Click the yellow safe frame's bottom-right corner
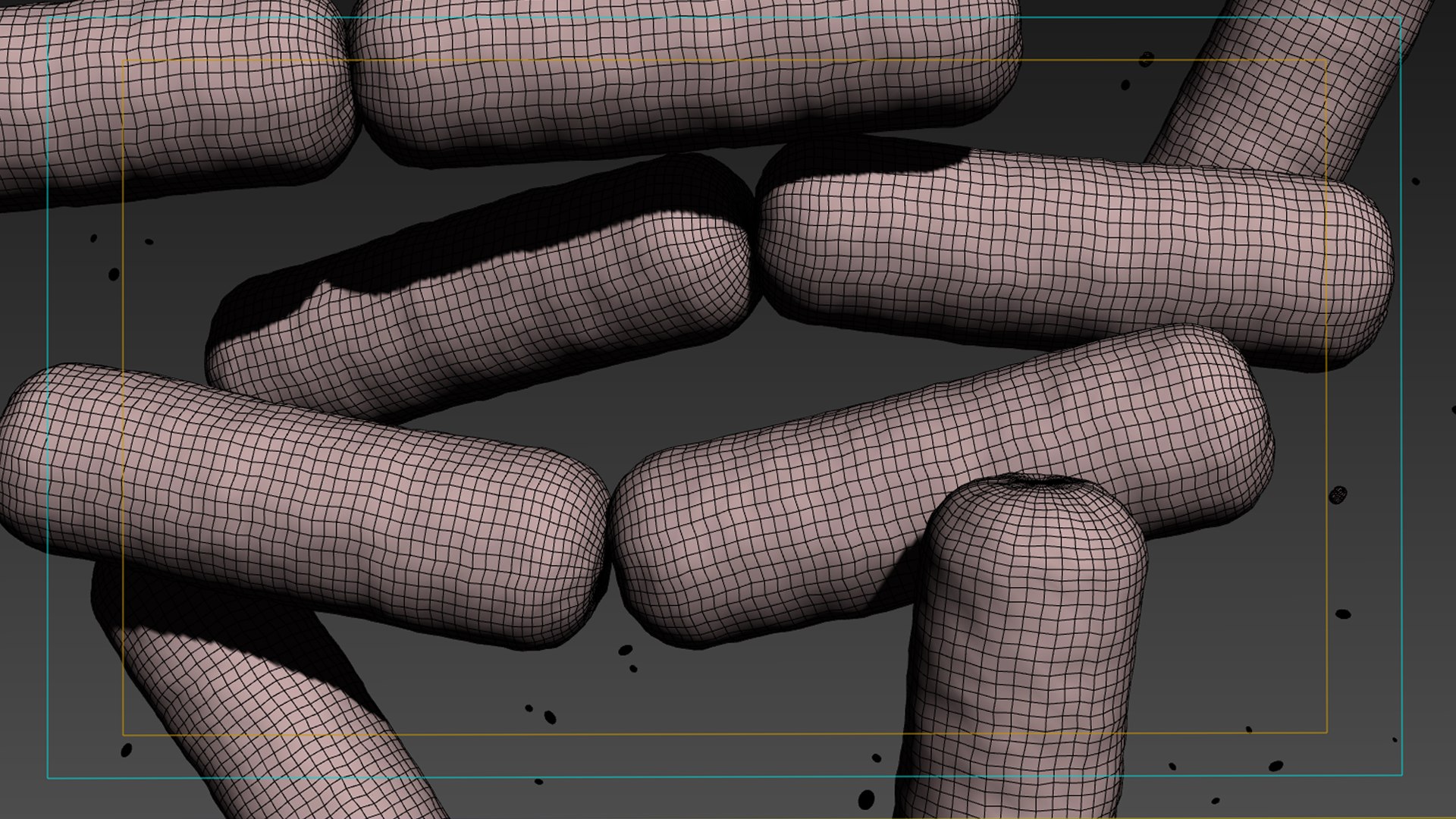Image resolution: width=1456 pixels, height=819 pixels. point(1326,733)
